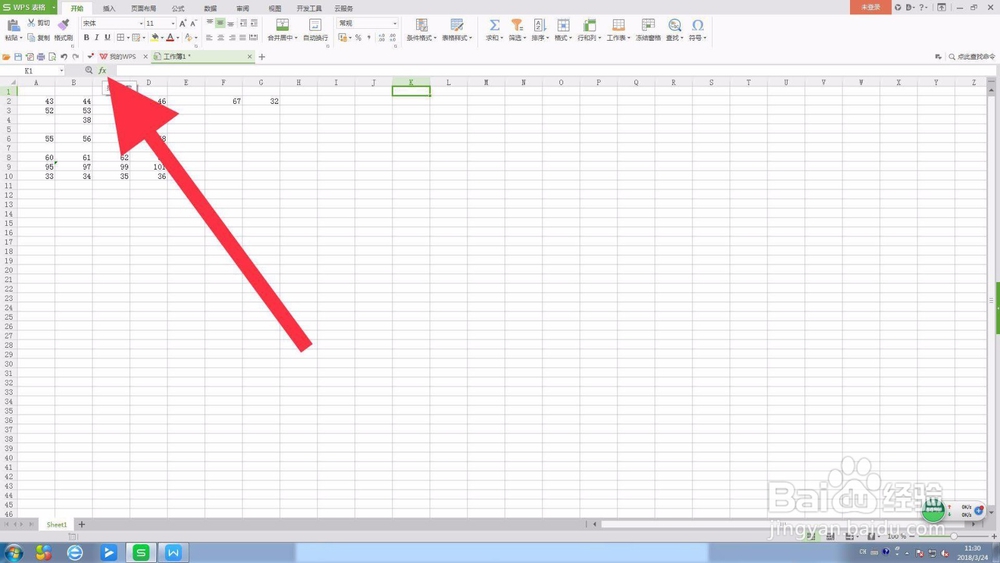Select the My WPS document tab
The width and height of the screenshot is (1000, 563).
coord(122,57)
